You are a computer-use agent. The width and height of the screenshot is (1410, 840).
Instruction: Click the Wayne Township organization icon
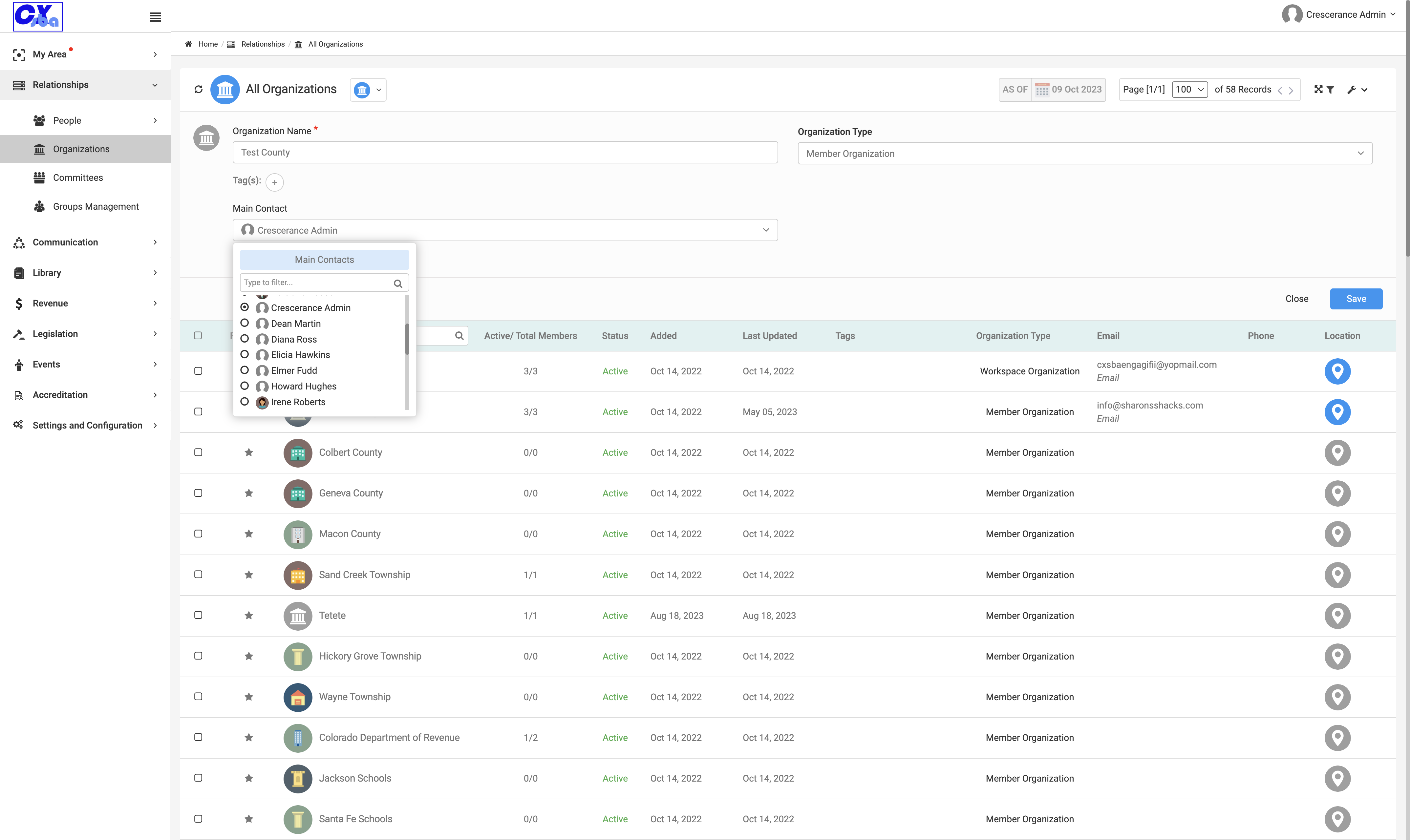(x=298, y=697)
